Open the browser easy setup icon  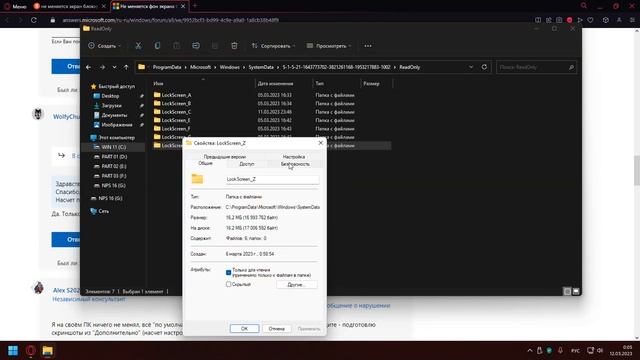[x=633, y=20]
